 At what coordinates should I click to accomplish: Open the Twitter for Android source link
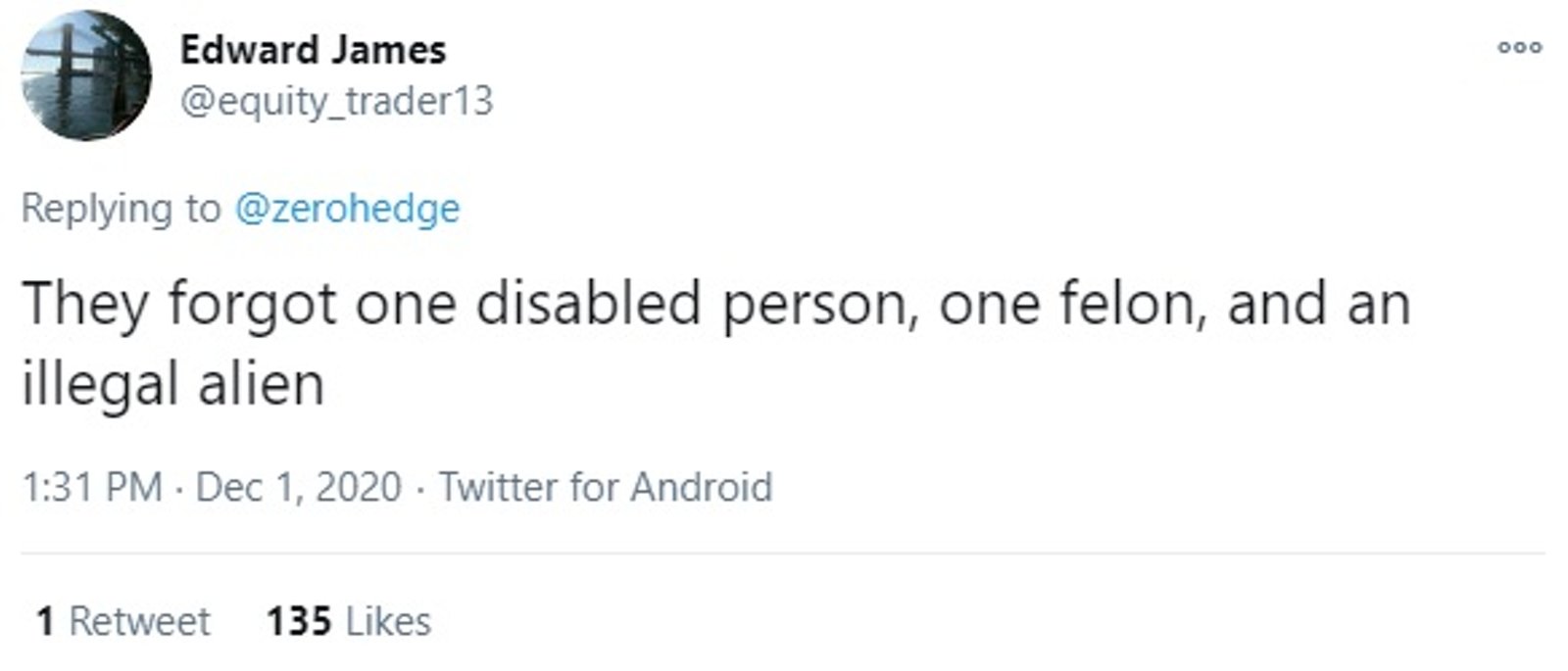pos(605,487)
